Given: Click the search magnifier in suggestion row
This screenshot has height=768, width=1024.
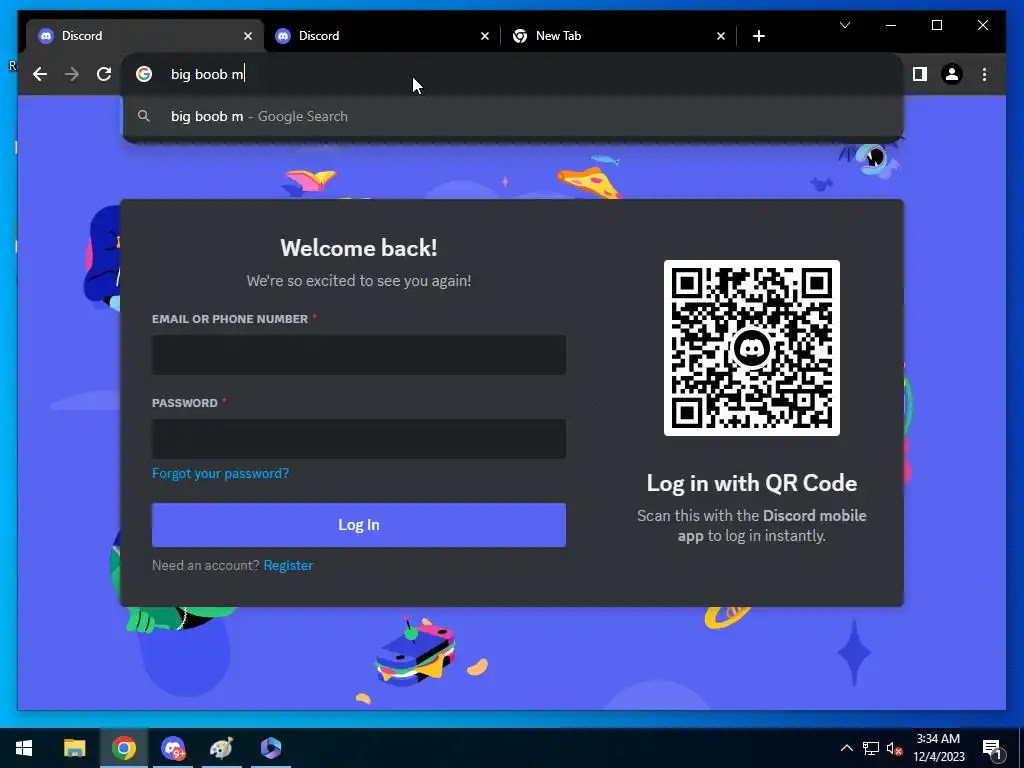Looking at the screenshot, I should [144, 116].
